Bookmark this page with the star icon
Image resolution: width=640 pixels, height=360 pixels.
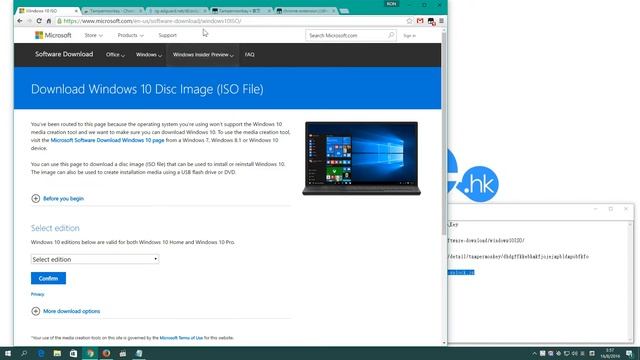point(409,21)
